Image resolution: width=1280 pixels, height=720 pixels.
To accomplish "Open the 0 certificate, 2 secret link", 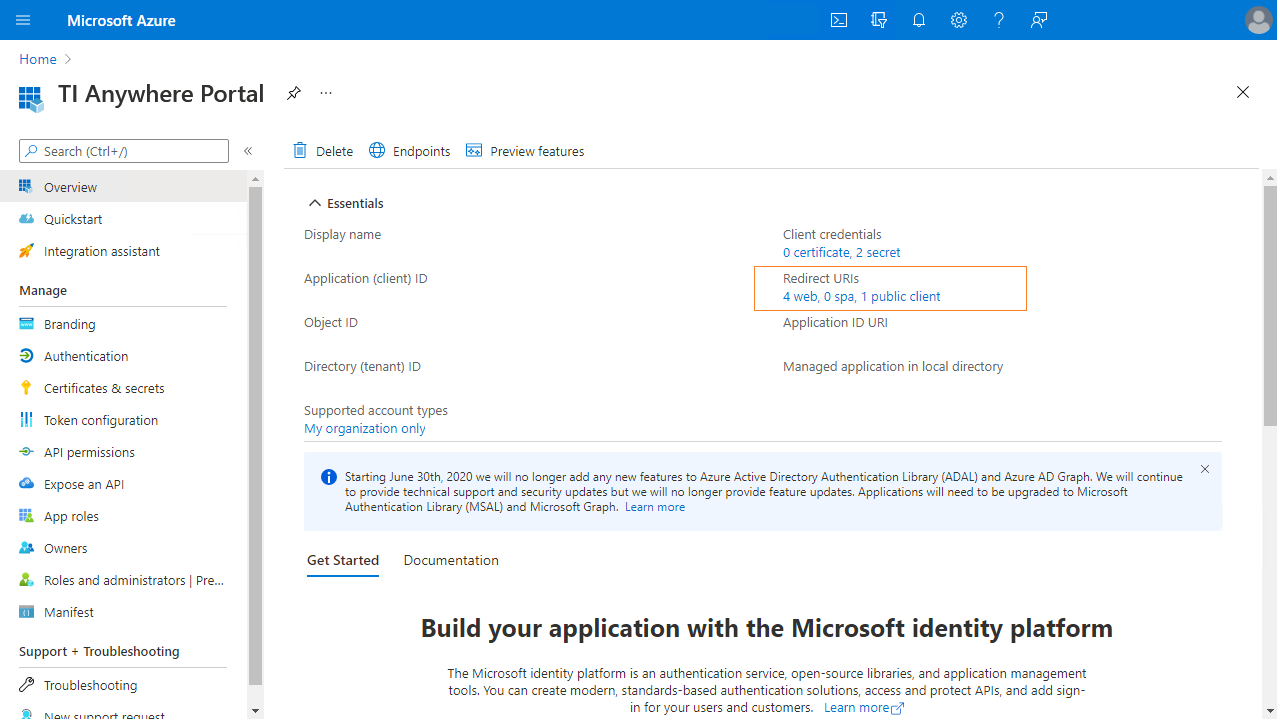I will click(x=841, y=252).
